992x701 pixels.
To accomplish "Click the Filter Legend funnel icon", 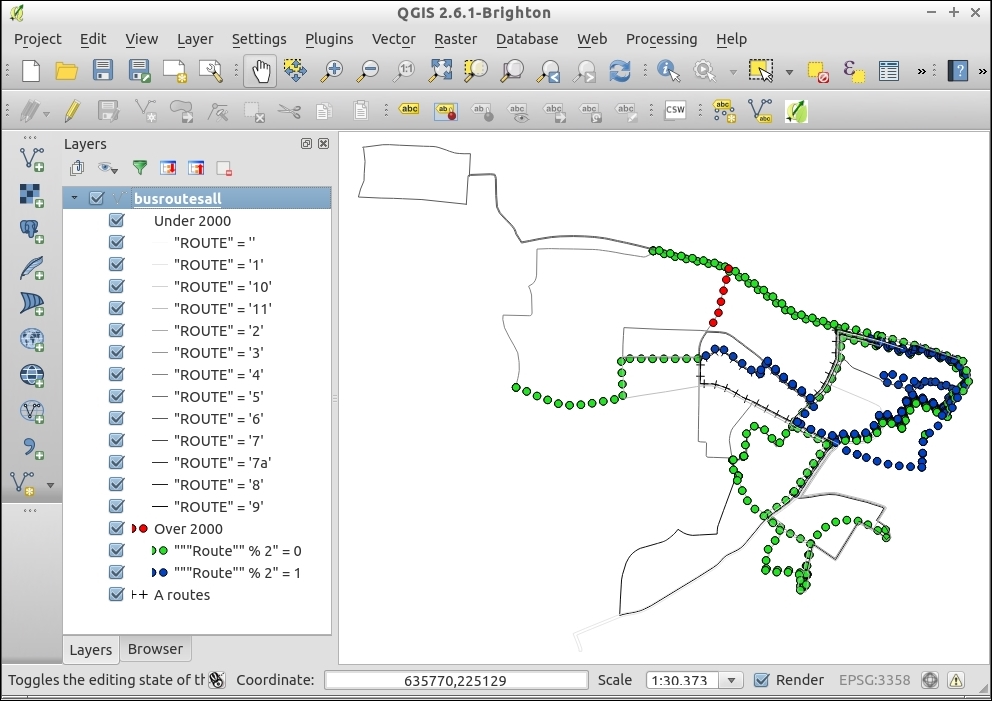I will [140, 168].
